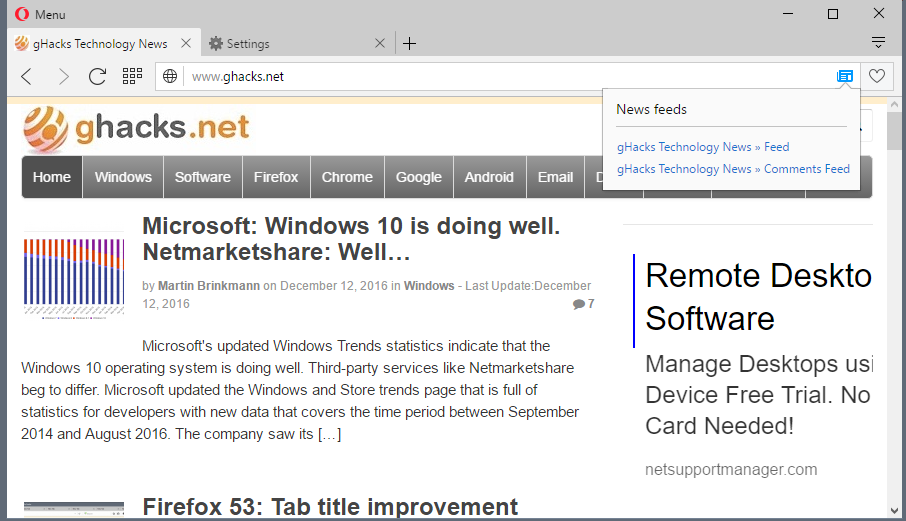The image size is (906, 521).
Task: Select Software in site navigation
Action: pyautogui.click(x=203, y=177)
